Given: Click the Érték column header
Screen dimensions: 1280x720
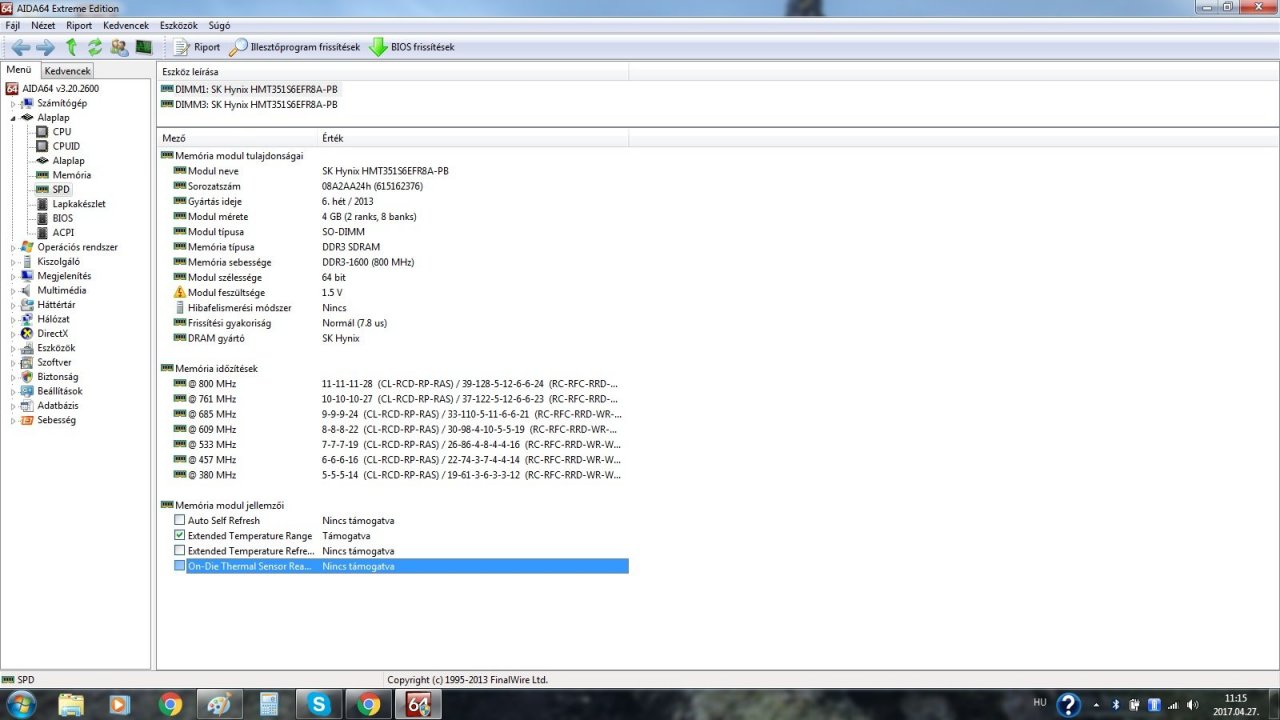Looking at the screenshot, I should pyautogui.click(x=473, y=138).
